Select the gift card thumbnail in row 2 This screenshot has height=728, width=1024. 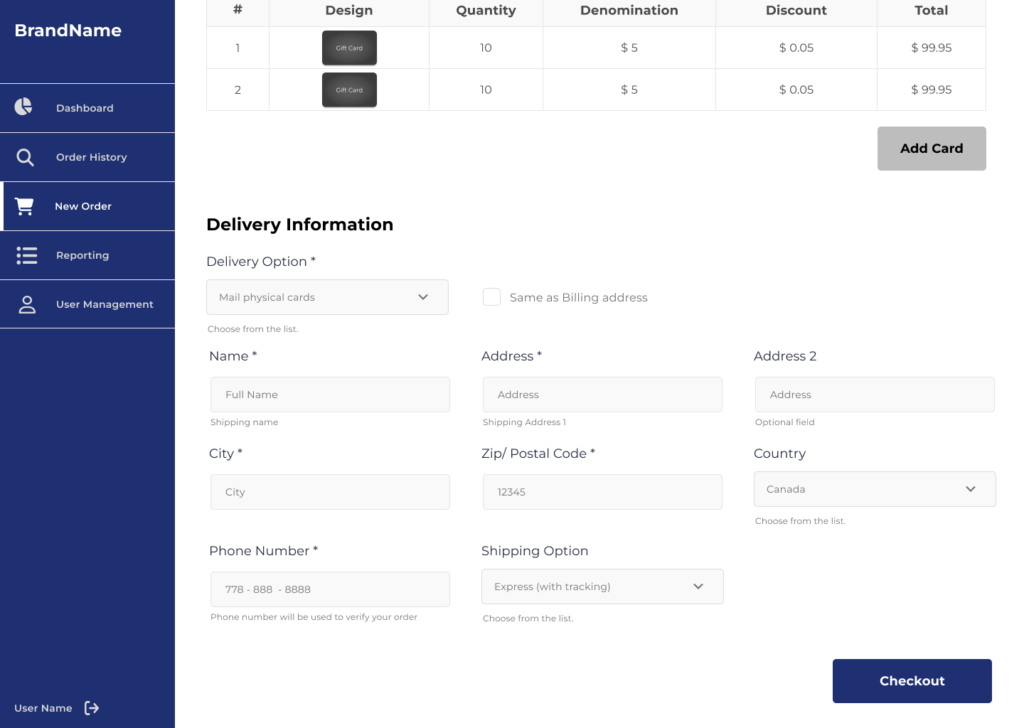[349, 90]
